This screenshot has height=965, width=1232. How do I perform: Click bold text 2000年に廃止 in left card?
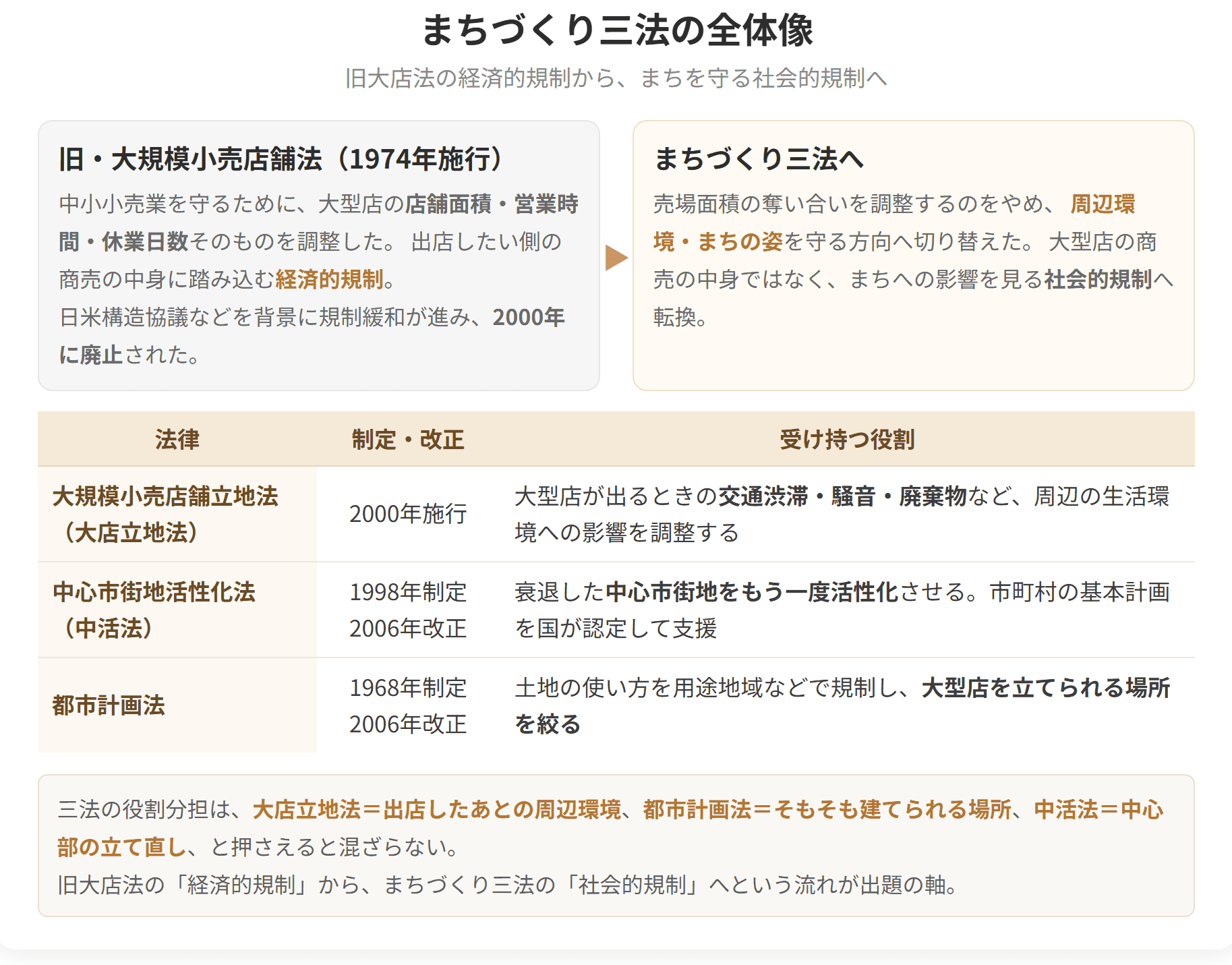[x=312, y=336]
